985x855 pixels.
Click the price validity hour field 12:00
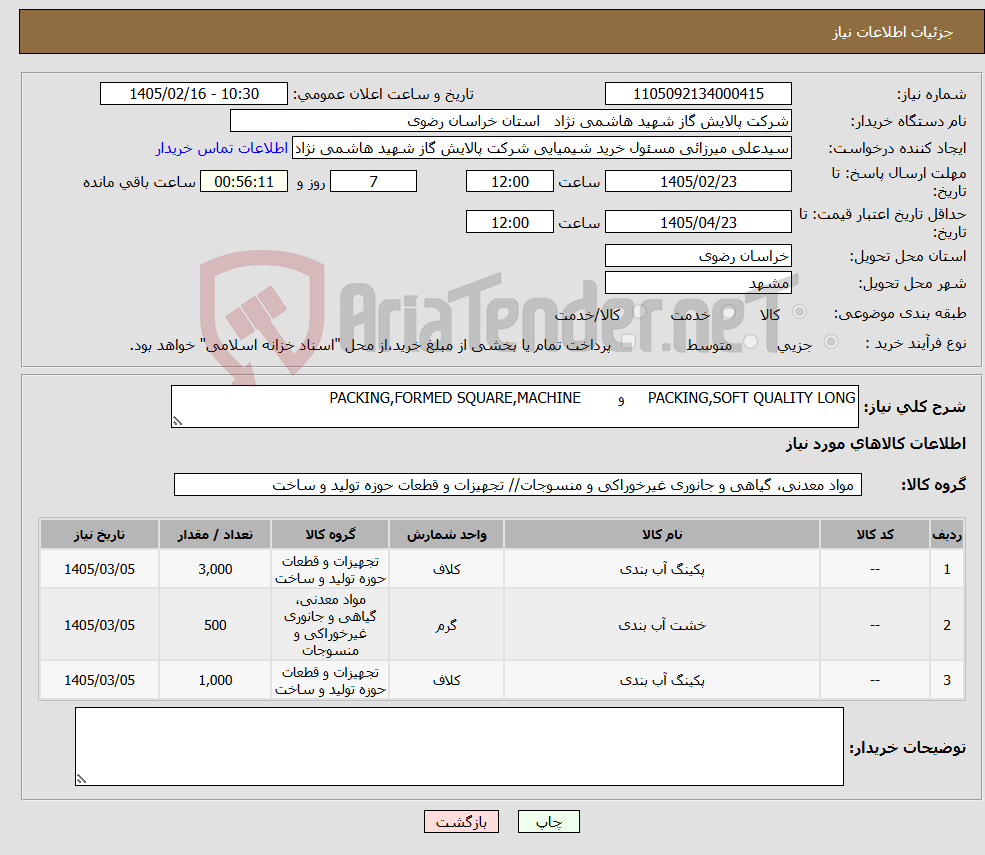(x=509, y=222)
